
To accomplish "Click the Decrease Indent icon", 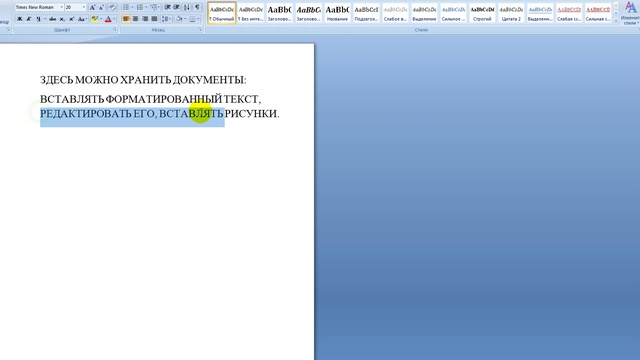I will coord(167,7).
